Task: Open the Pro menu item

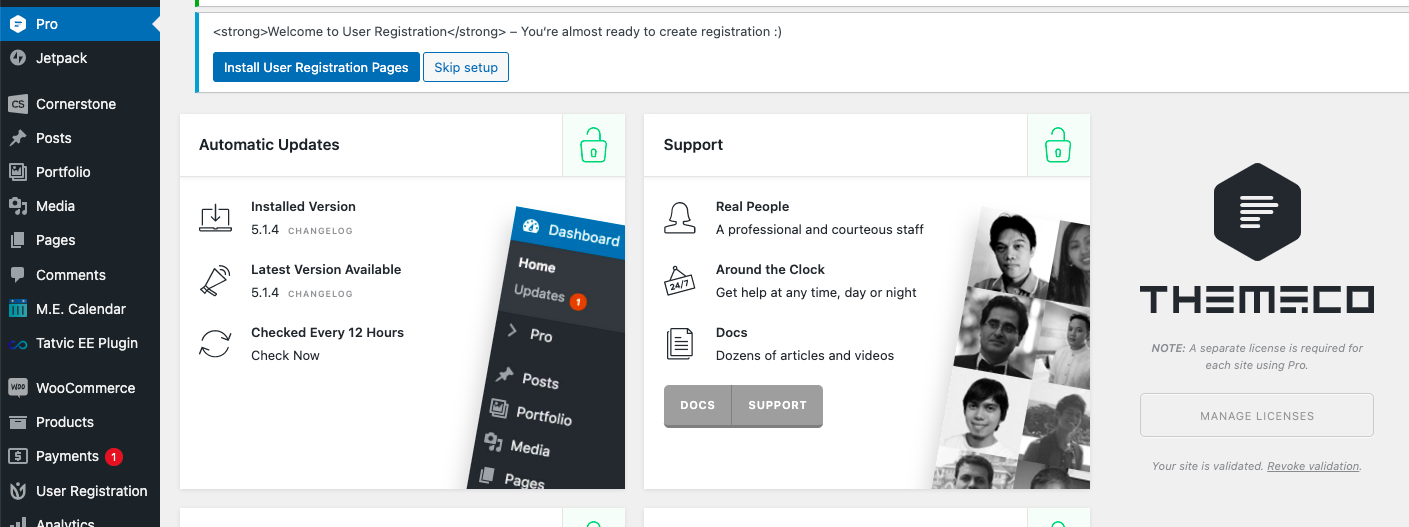Action: click(x=80, y=24)
